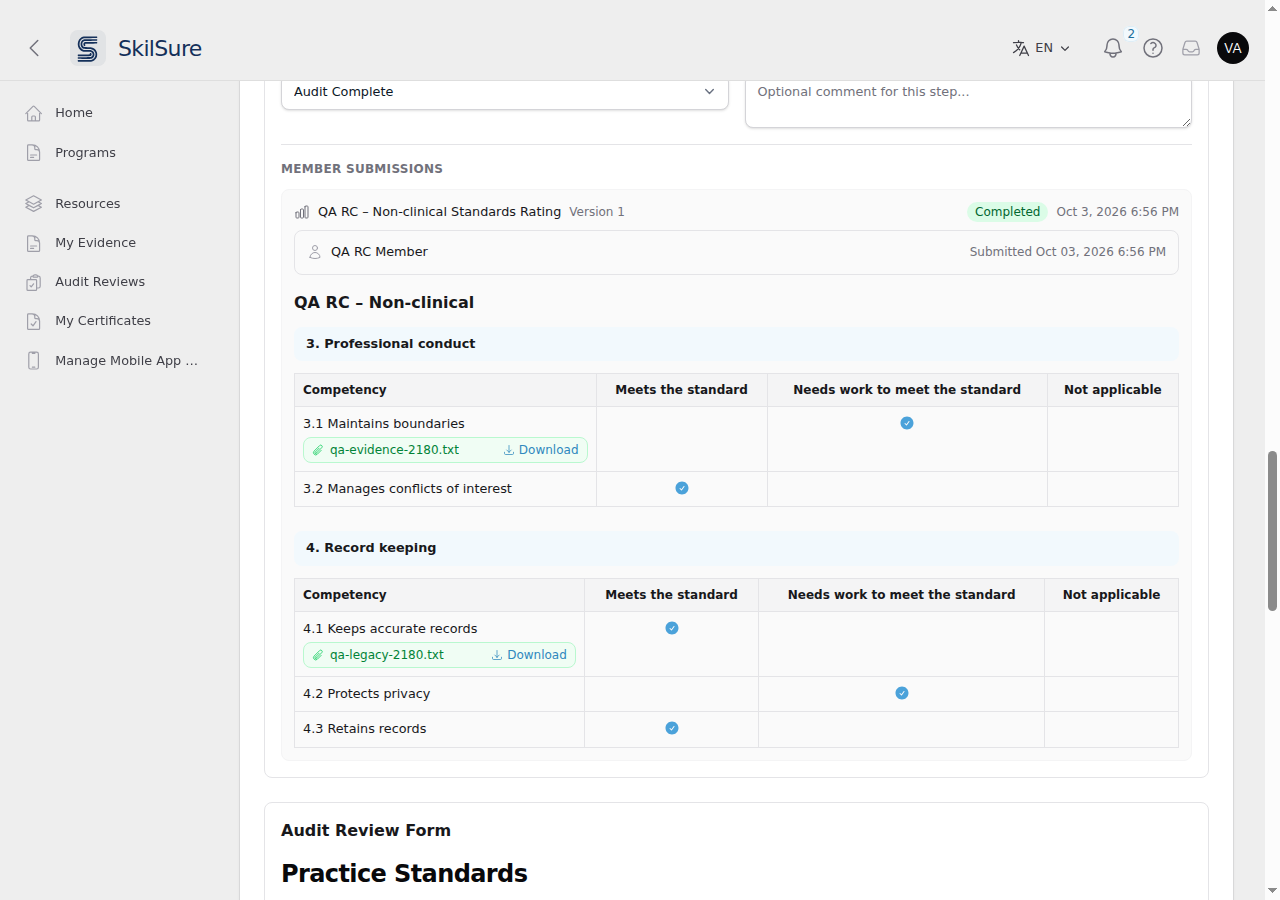The image size is (1280, 900).
Task: Select the Meets the standard mark for 3.2
Action: tap(682, 488)
